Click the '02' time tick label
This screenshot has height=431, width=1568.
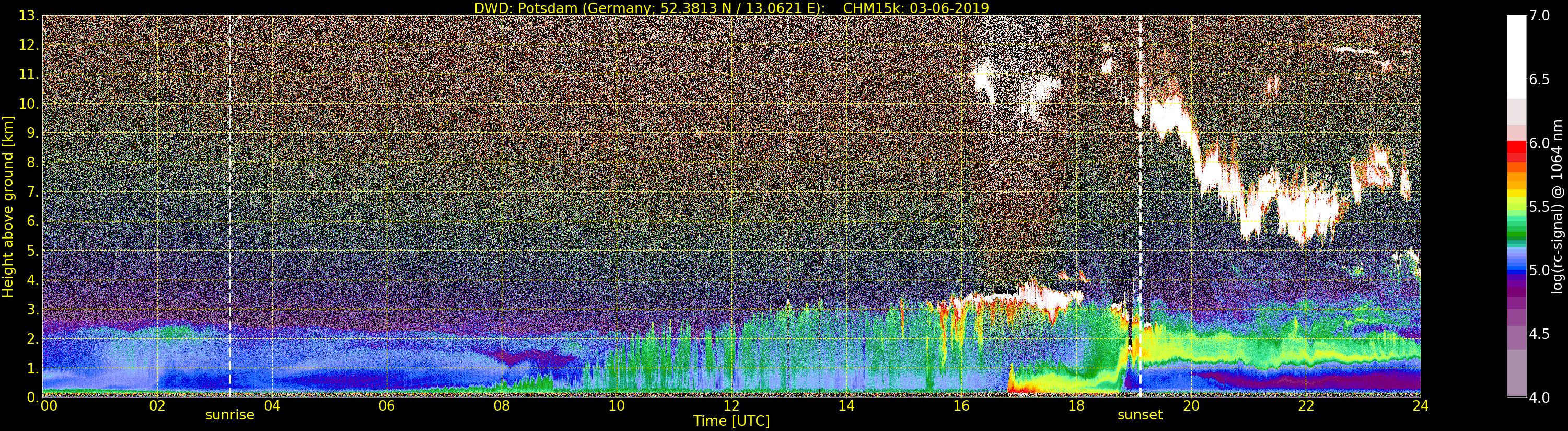[x=157, y=405]
